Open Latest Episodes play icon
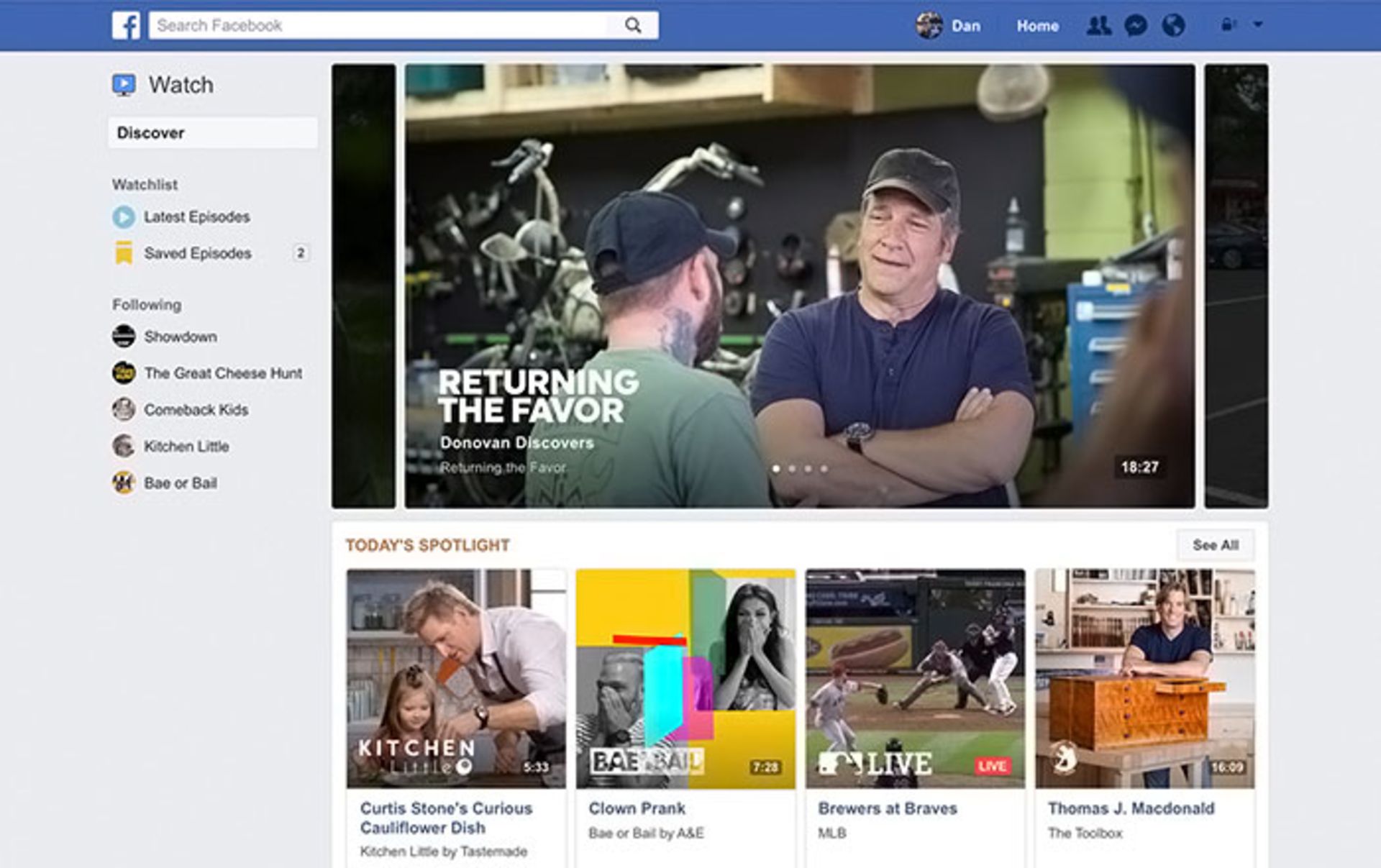Image resolution: width=1381 pixels, height=868 pixels. (x=124, y=216)
